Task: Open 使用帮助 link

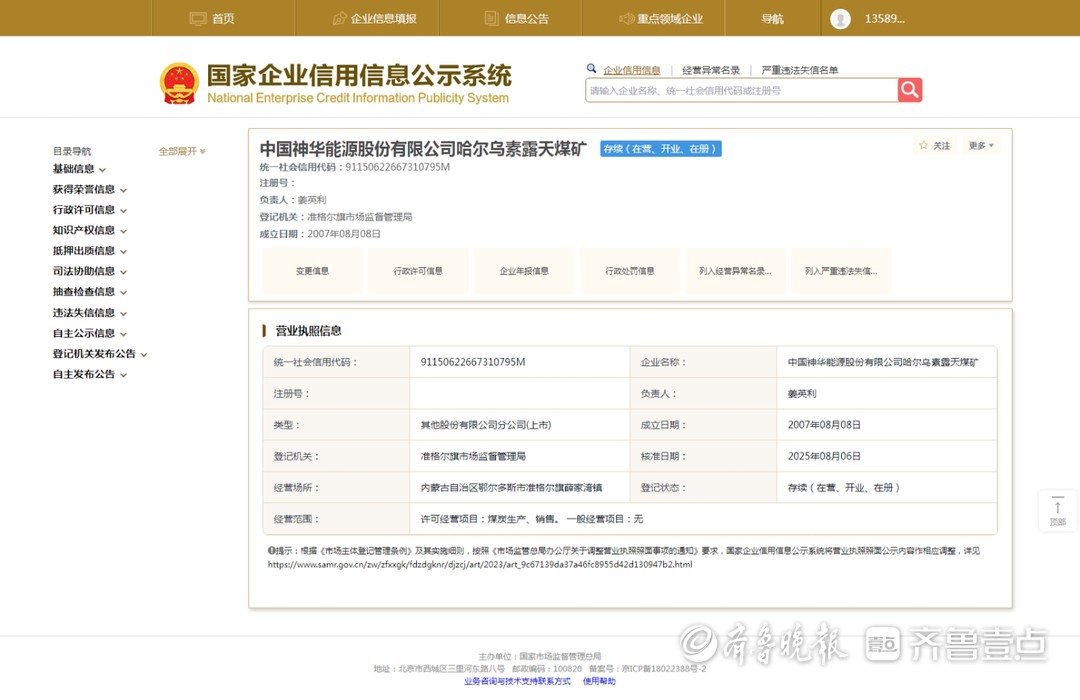Action: pyautogui.click(x=599, y=681)
